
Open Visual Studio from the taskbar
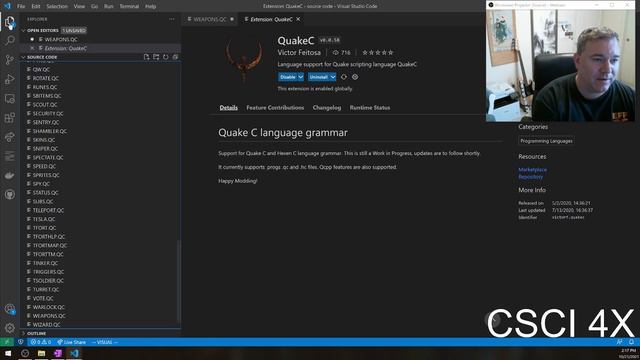click(x=58, y=353)
